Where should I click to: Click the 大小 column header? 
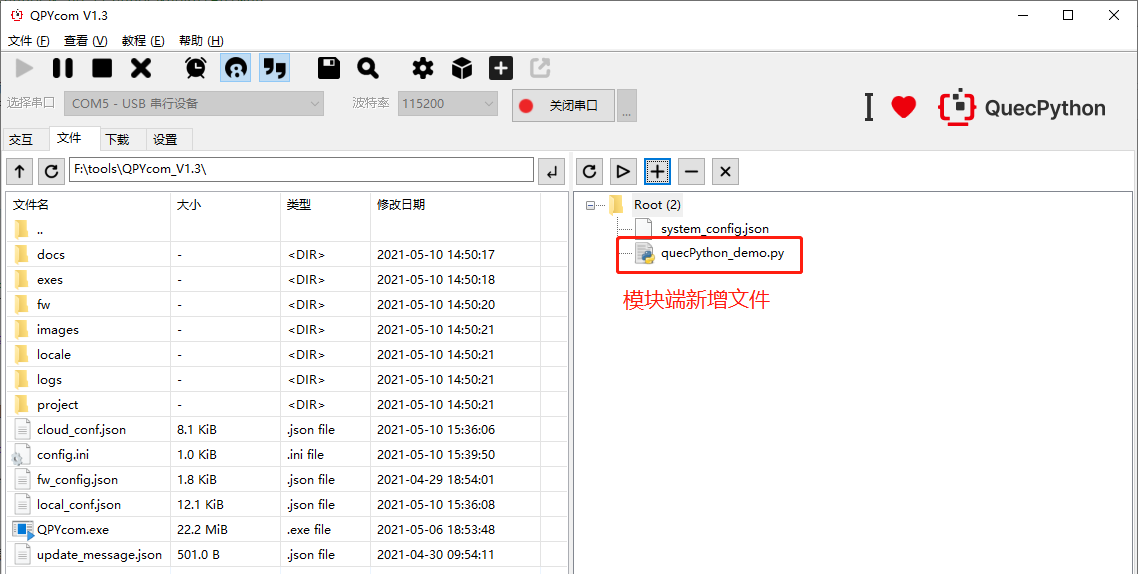tap(226, 205)
